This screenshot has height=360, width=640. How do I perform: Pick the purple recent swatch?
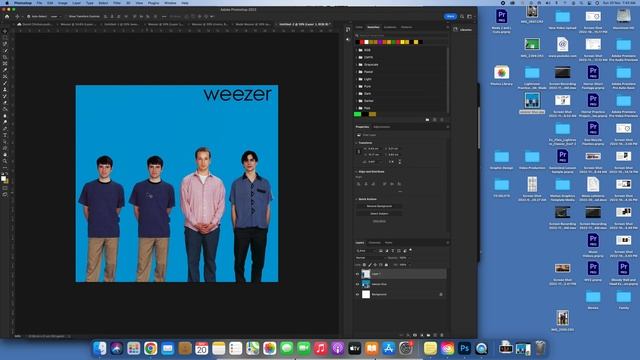click(380, 42)
